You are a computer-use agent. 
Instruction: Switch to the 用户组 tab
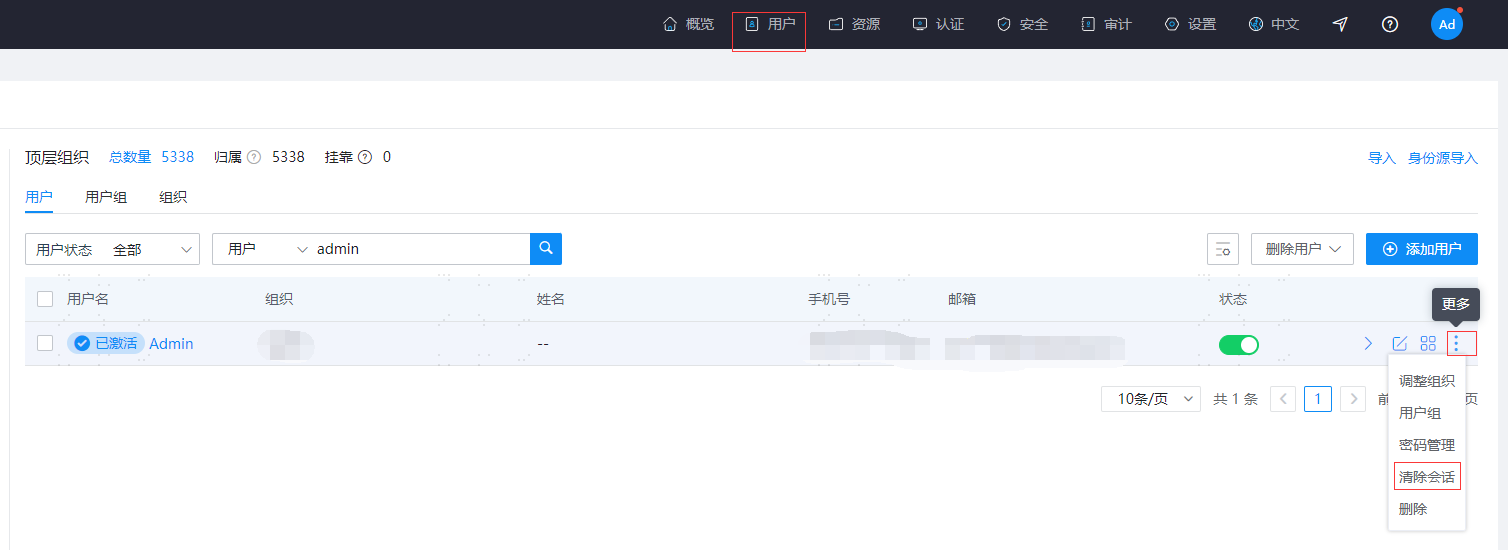(106, 197)
